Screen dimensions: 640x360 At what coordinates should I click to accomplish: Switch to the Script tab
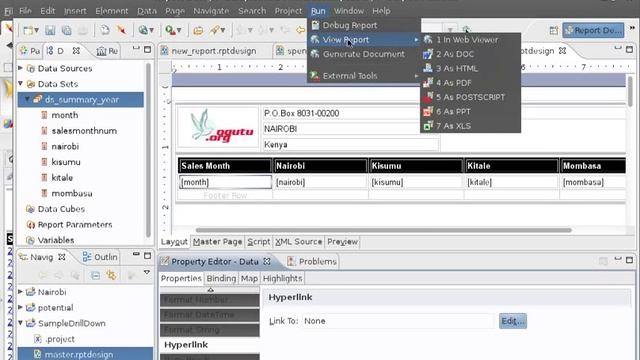point(259,242)
